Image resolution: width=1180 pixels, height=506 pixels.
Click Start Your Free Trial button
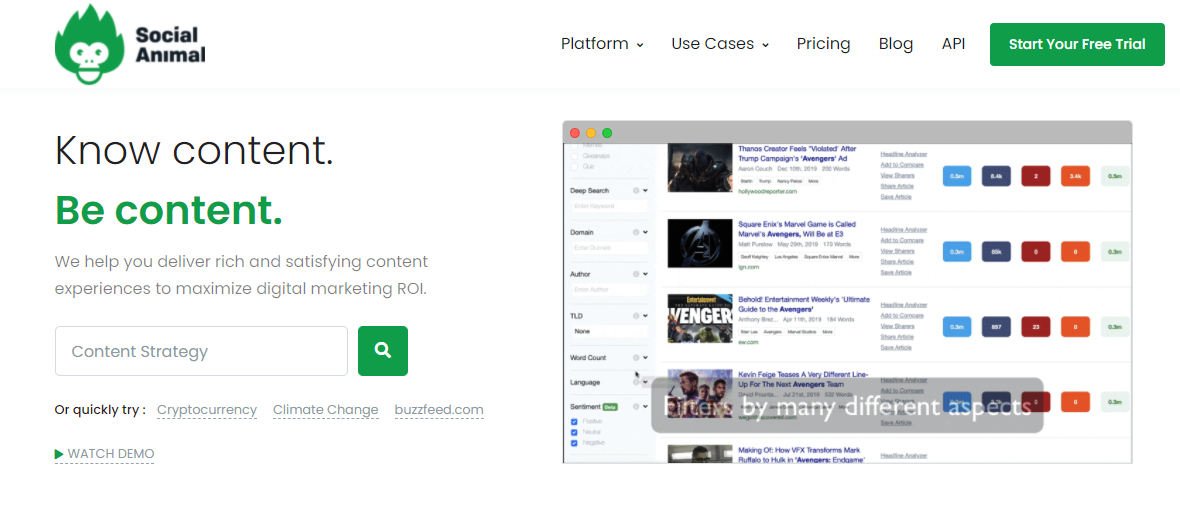[x=1076, y=44]
